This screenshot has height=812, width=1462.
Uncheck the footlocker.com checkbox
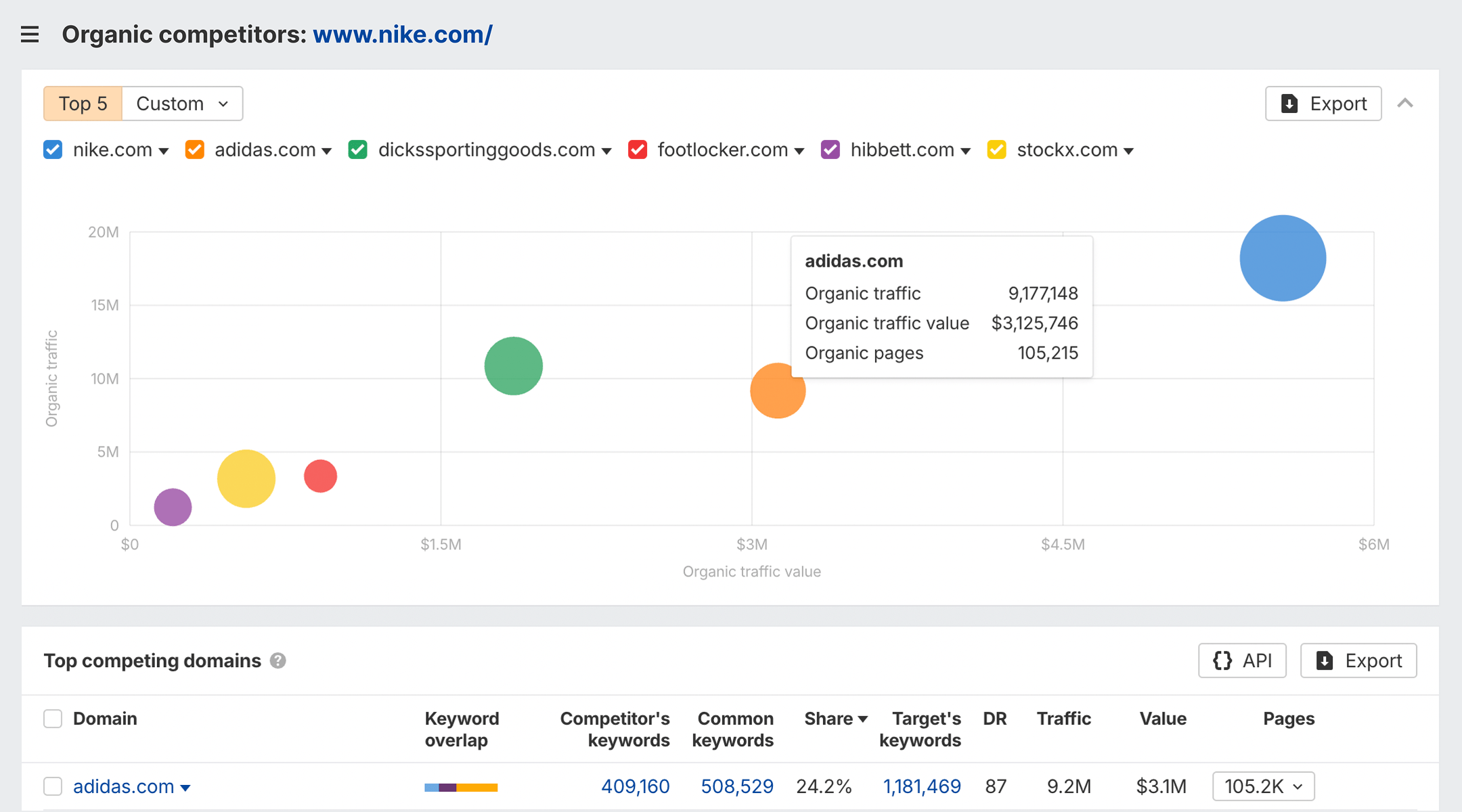point(638,150)
